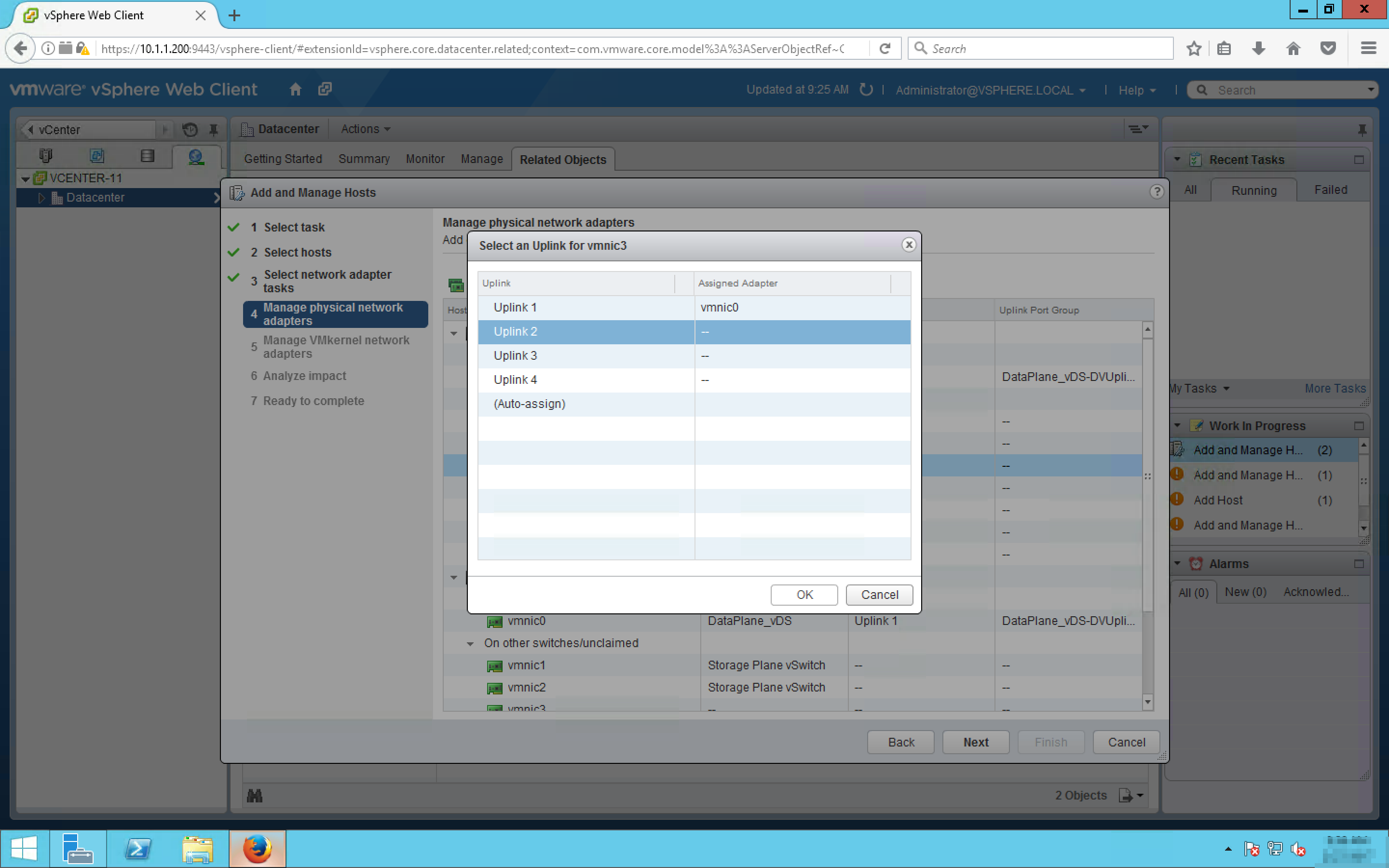Click the recent history clock icon
1389x868 pixels.
(x=190, y=130)
